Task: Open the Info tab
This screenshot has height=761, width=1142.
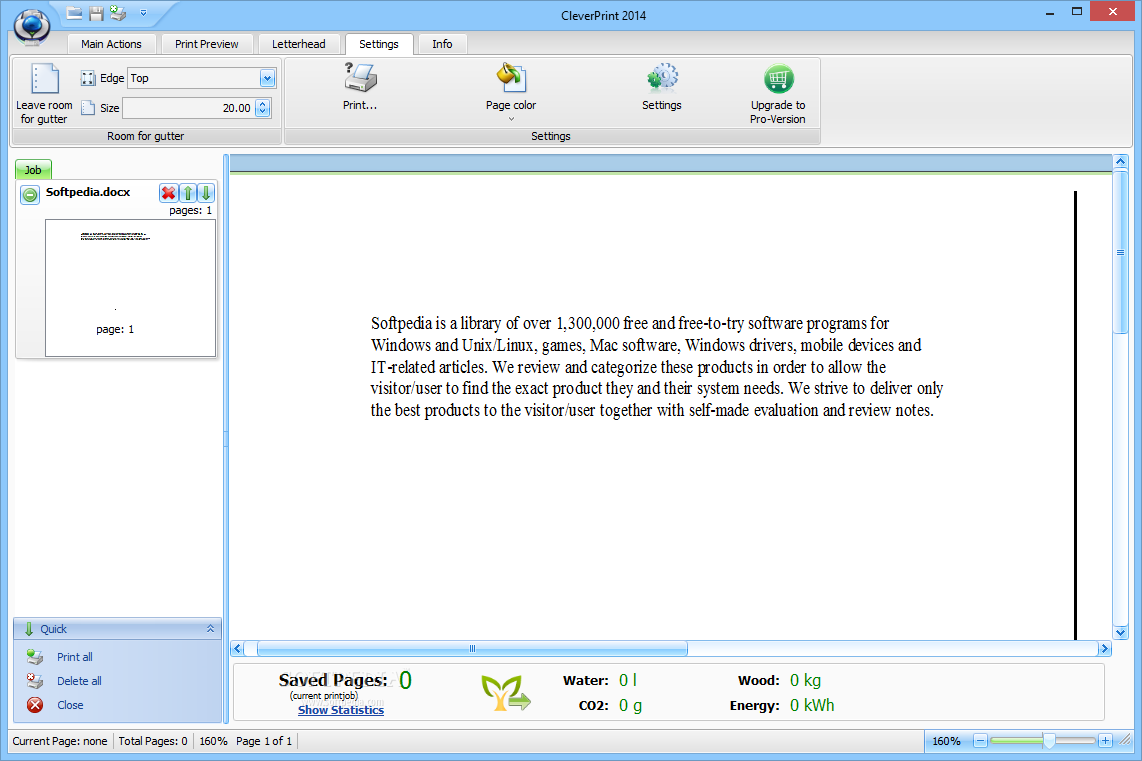Action: click(x=442, y=44)
